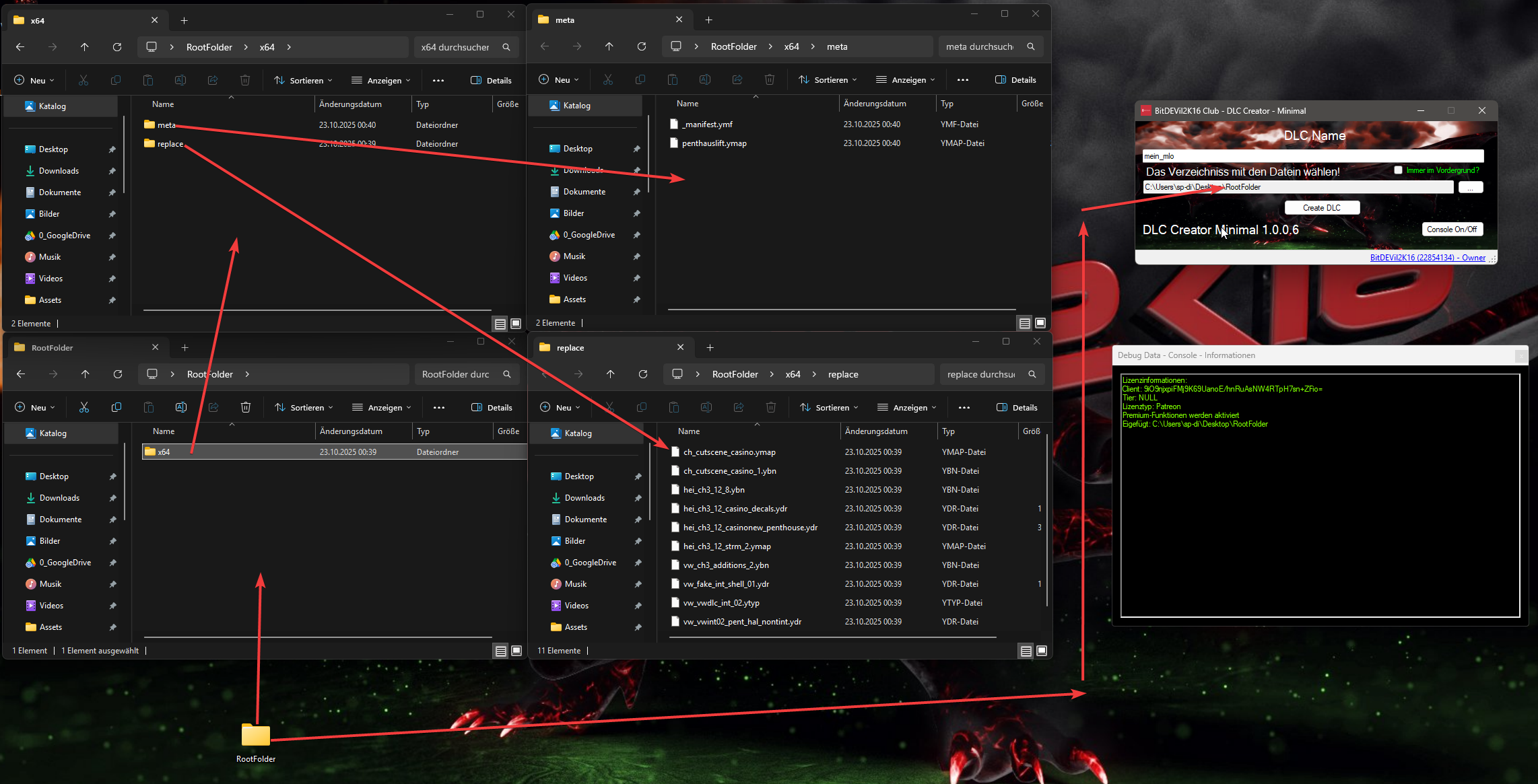Enable the 'Immer im Vordergrund?' checkbox

point(1399,170)
